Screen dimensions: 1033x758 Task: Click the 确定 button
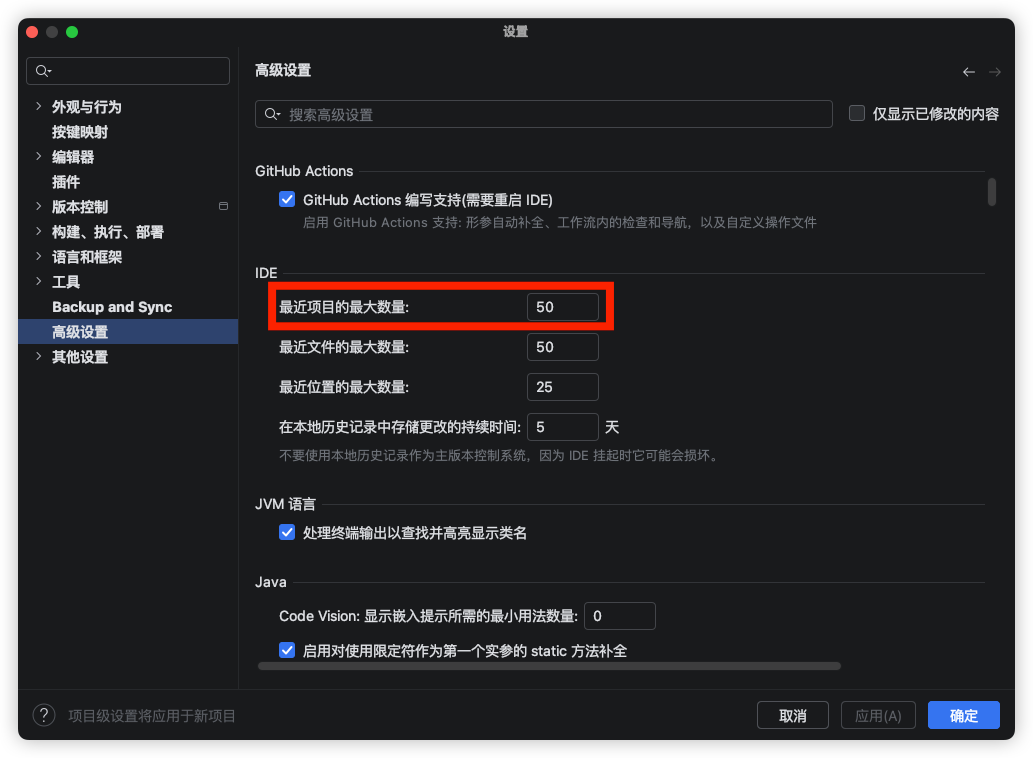[x=963, y=716]
